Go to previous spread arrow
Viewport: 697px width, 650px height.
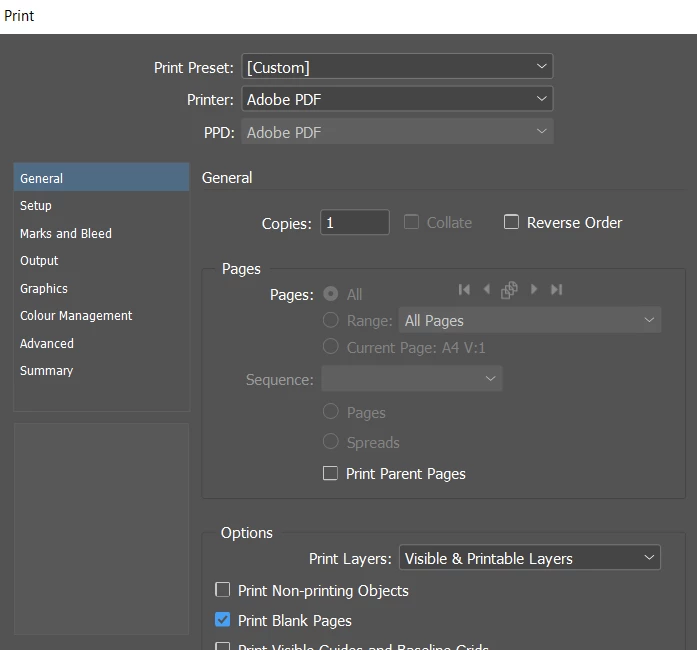(x=487, y=289)
